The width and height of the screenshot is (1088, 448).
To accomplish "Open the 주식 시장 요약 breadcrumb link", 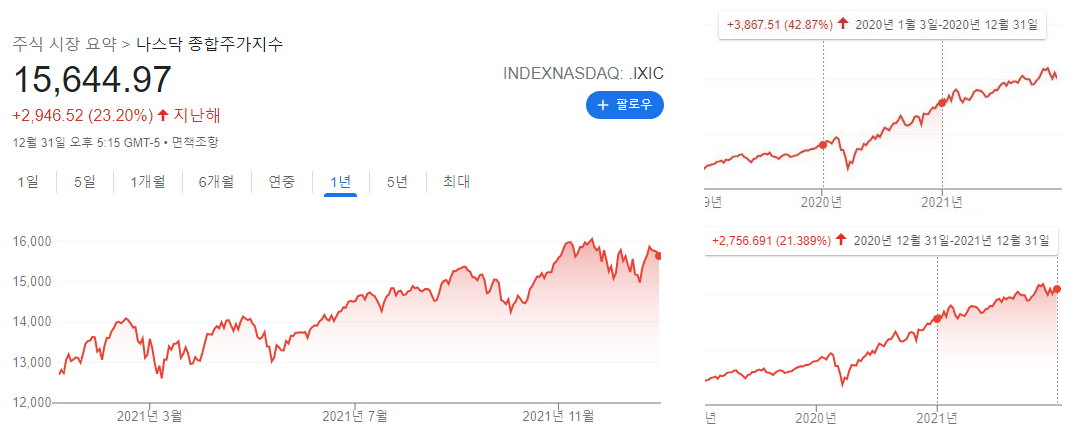I will coord(65,44).
